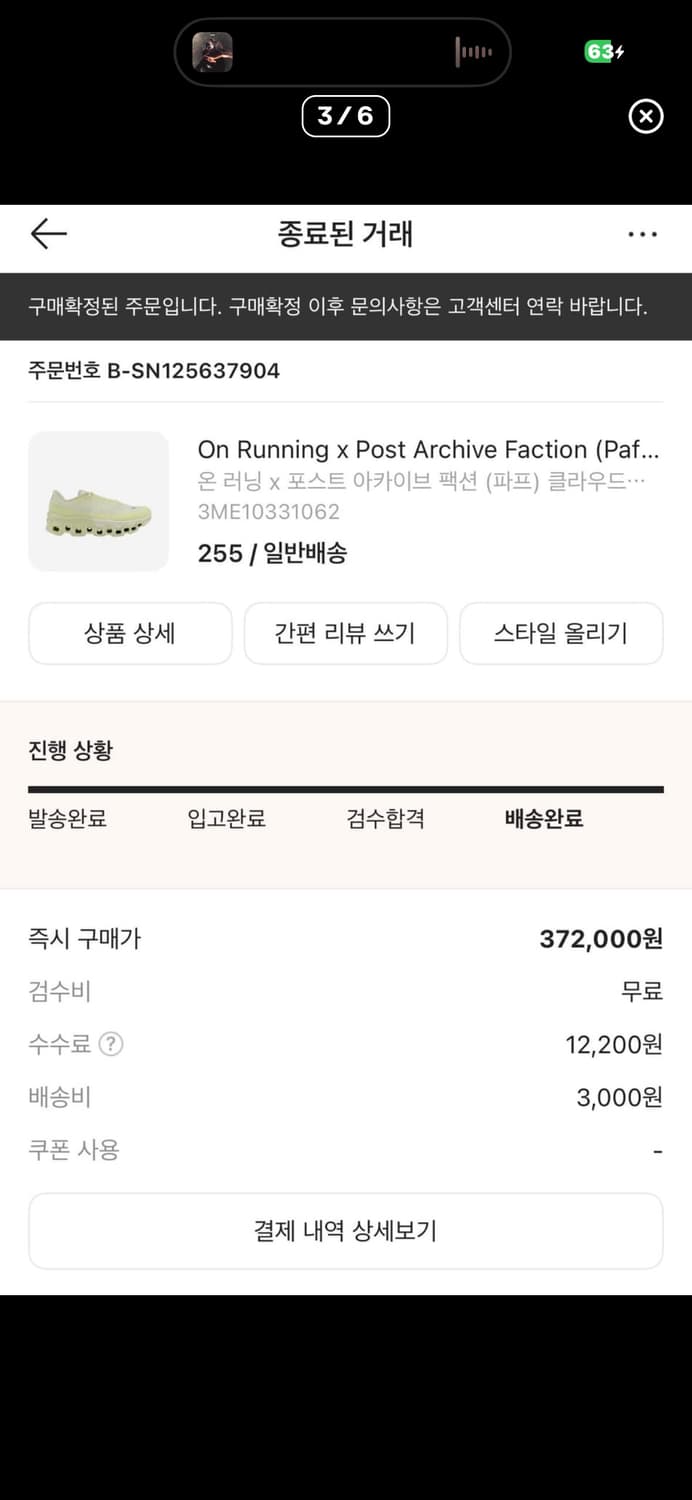
Task: Tap 간편 리뷰 쓰기 to write a review
Action: 345,633
